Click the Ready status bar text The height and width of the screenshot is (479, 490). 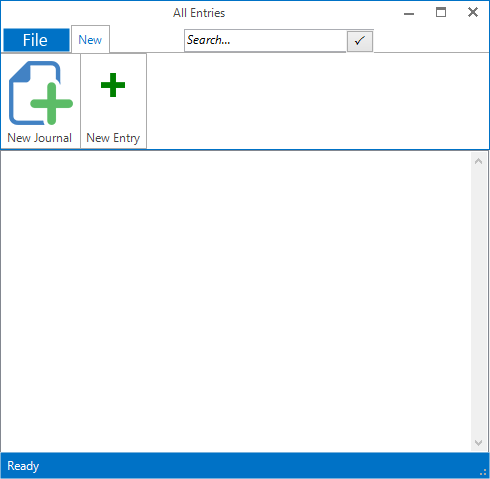pos(23,466)
